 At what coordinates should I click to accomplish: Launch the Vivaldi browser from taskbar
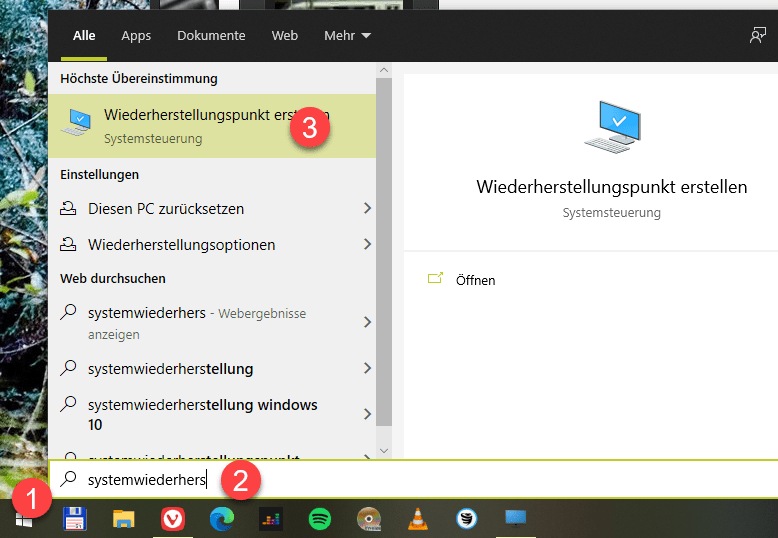click(173, 519)
